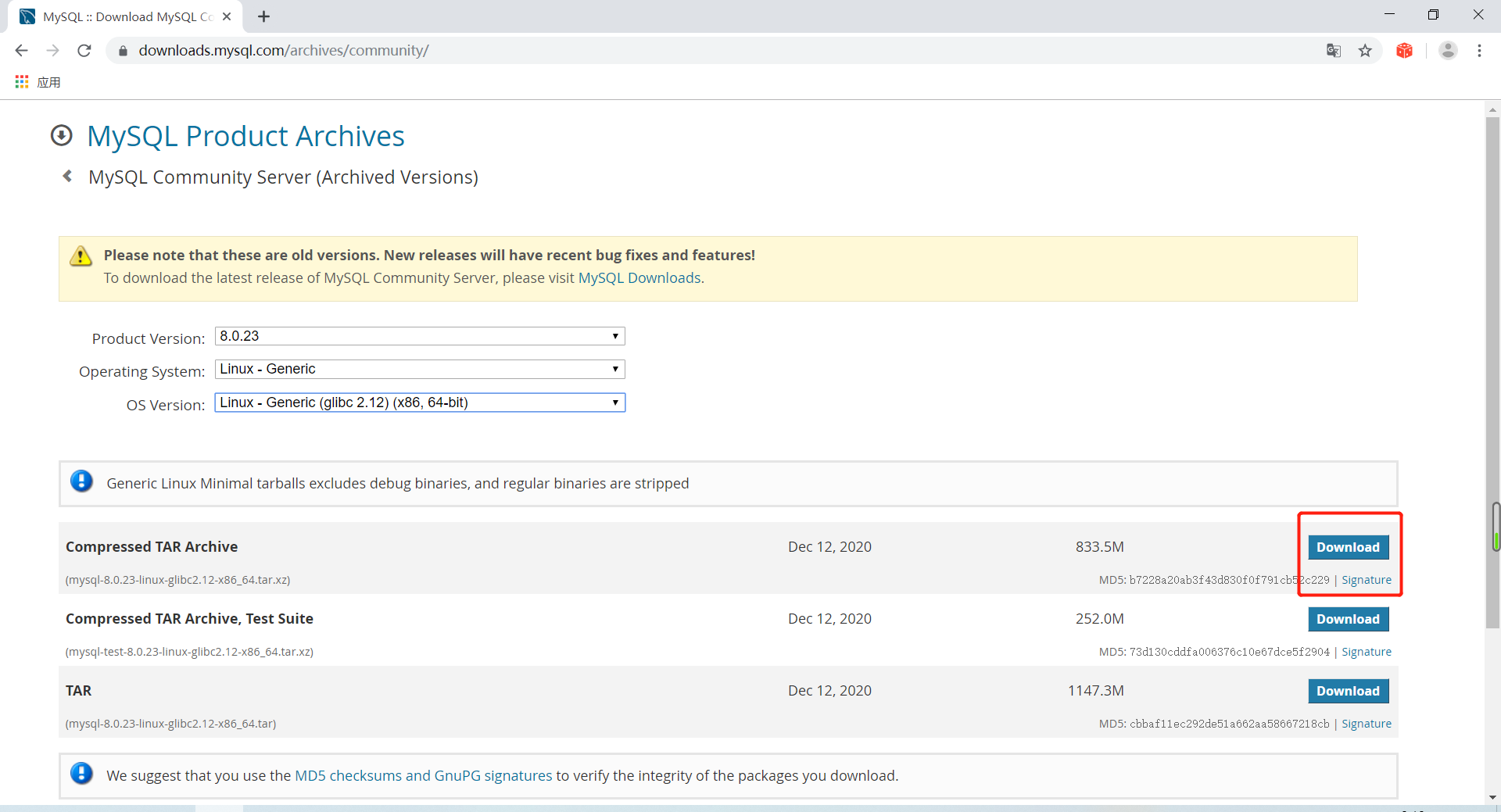This screenshot has width=1501, height=812.
Task: Click the padlock site security icon
Action: tap(122, 51)
